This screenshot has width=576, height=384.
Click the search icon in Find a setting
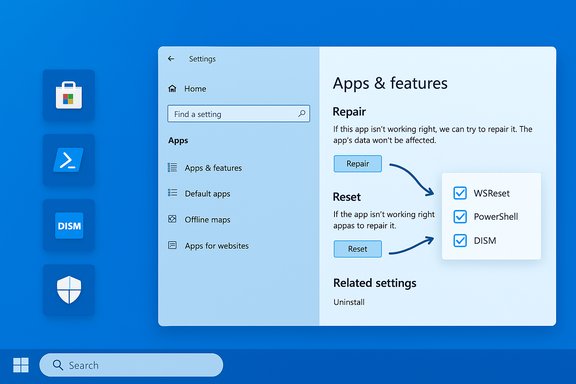tap(302, 114)
